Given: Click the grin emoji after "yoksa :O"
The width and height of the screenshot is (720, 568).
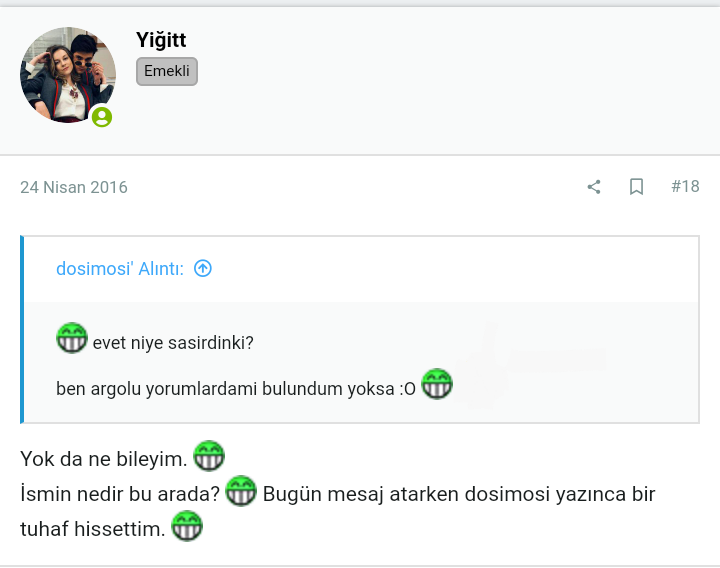Looking at the screenshot, I should pos(437,384).
